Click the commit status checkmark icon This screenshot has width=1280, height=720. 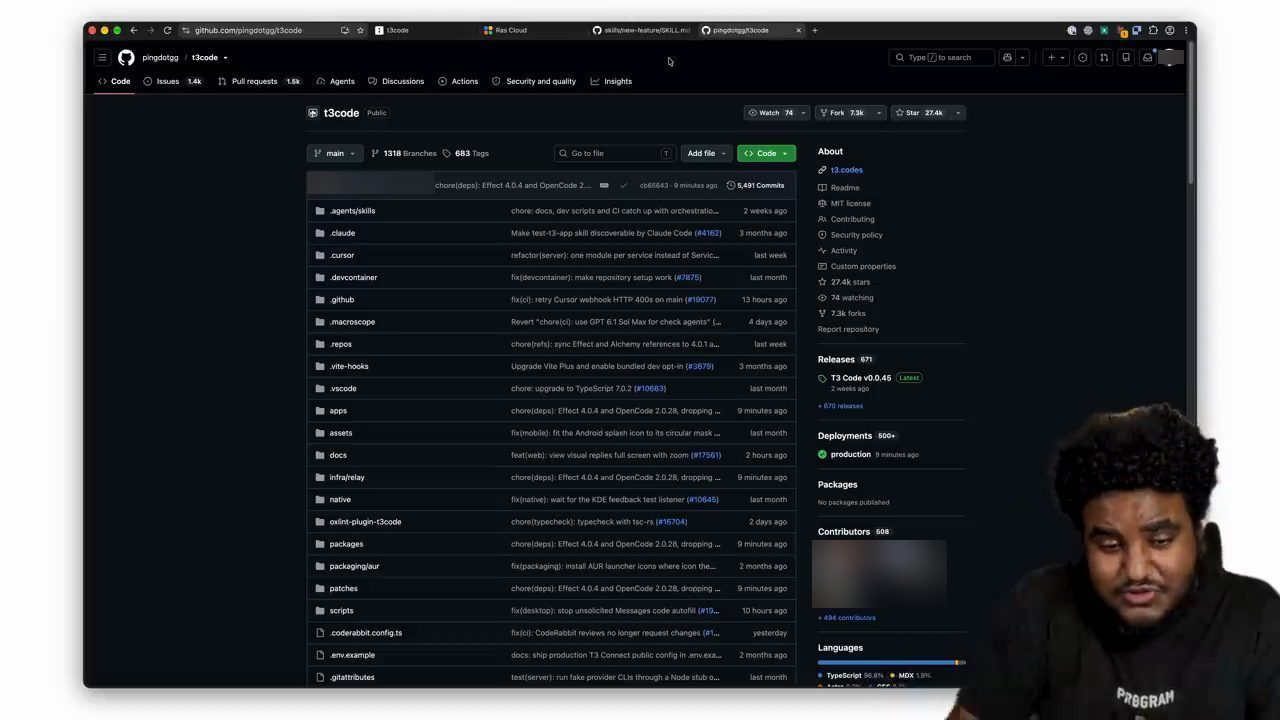pos(623,185)
